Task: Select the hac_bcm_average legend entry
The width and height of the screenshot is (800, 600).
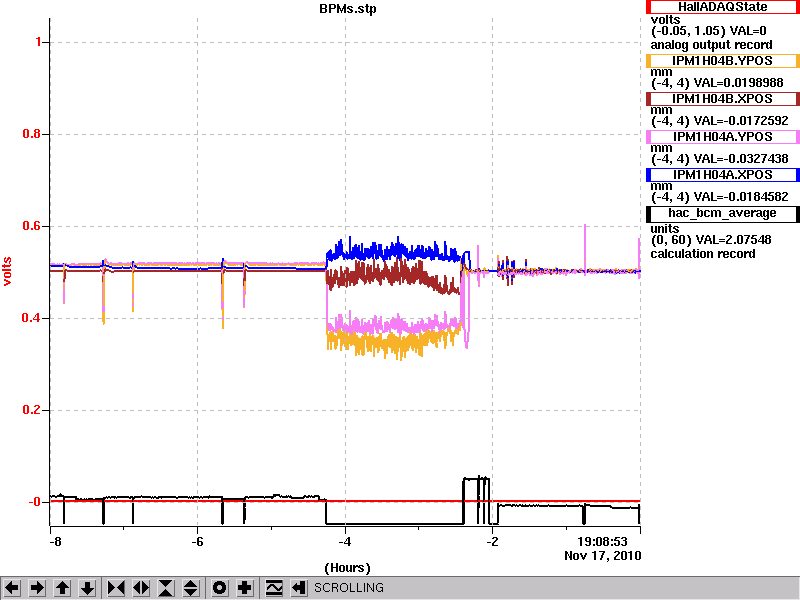Action: 722,213
